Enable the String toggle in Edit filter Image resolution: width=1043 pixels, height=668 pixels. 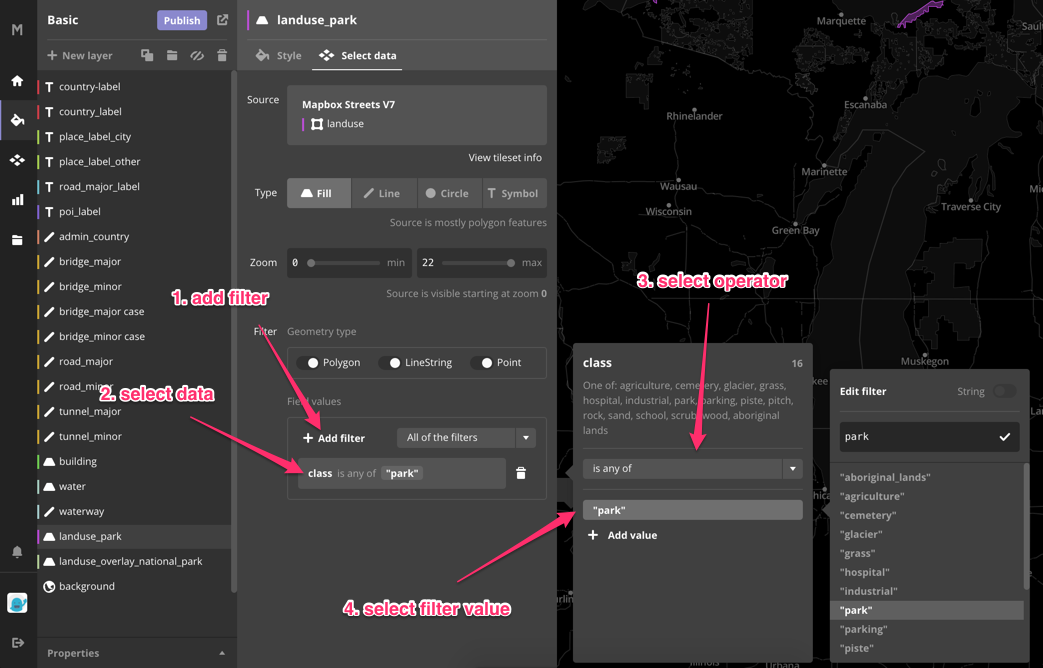[1004, 391]
